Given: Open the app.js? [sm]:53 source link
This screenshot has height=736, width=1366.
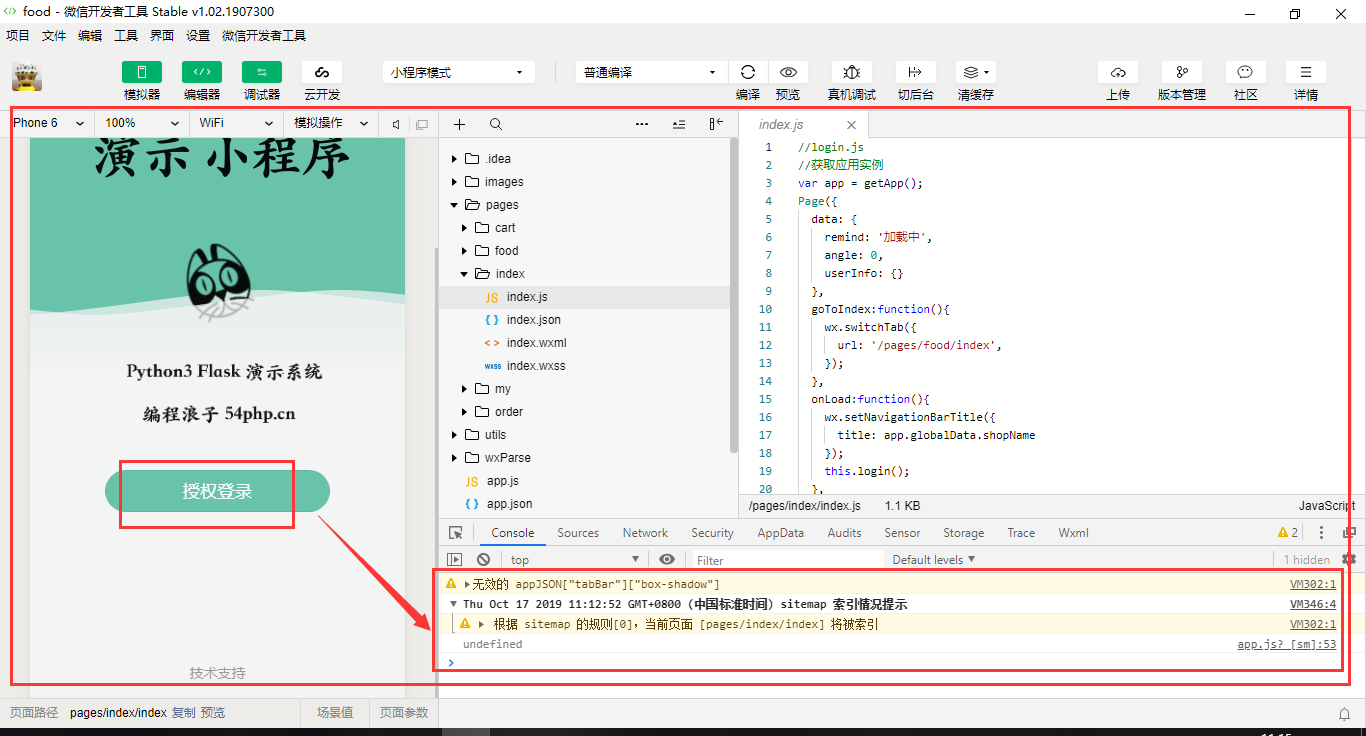Looking at the screenshot, I should coord(1287,644).
